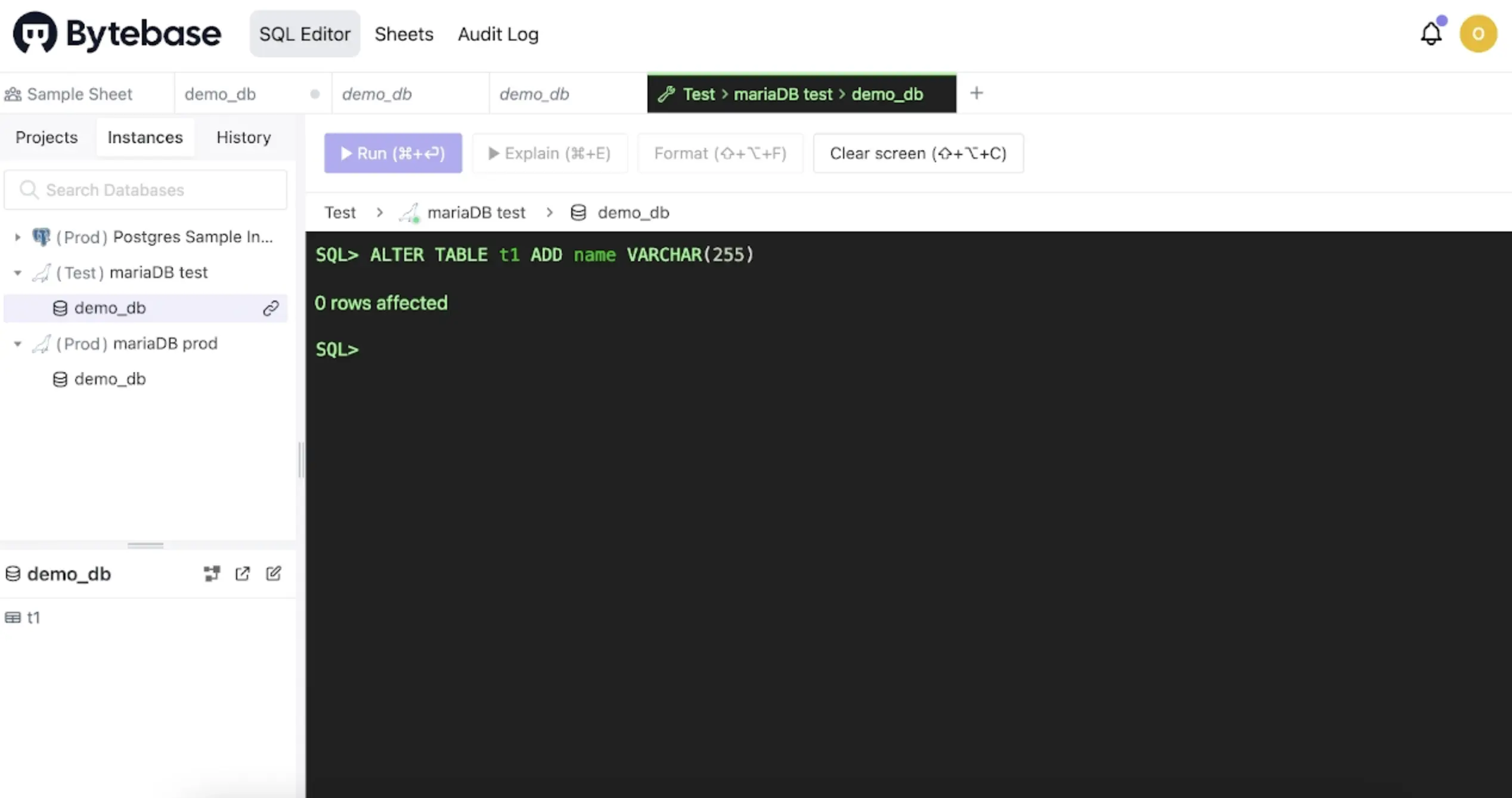
Task: Click the link icon on the selected demo_db row
Action: pyautogui.click(x=271, y=308)
